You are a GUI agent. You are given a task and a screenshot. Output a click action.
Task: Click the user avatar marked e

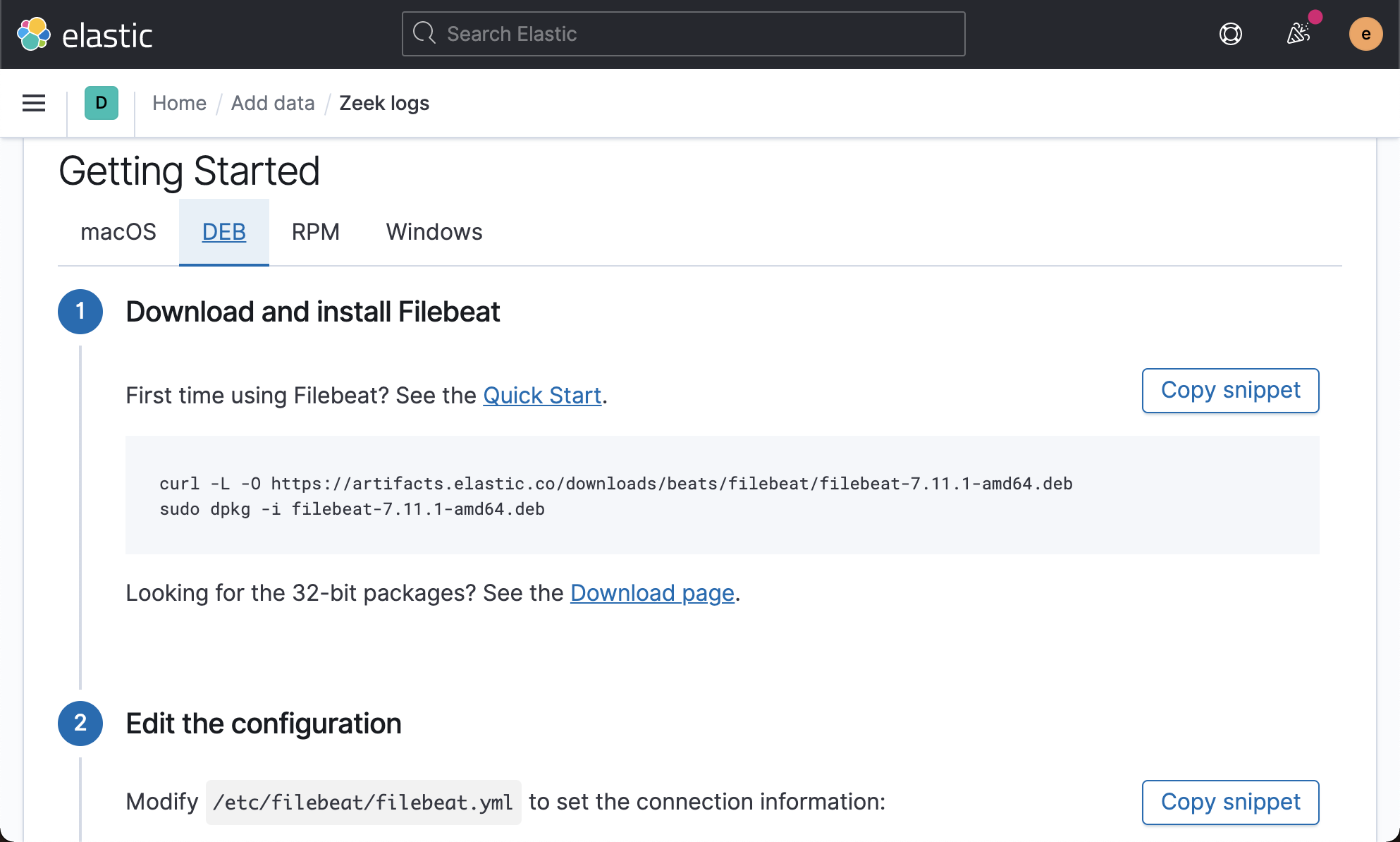tap(1366, 34)
